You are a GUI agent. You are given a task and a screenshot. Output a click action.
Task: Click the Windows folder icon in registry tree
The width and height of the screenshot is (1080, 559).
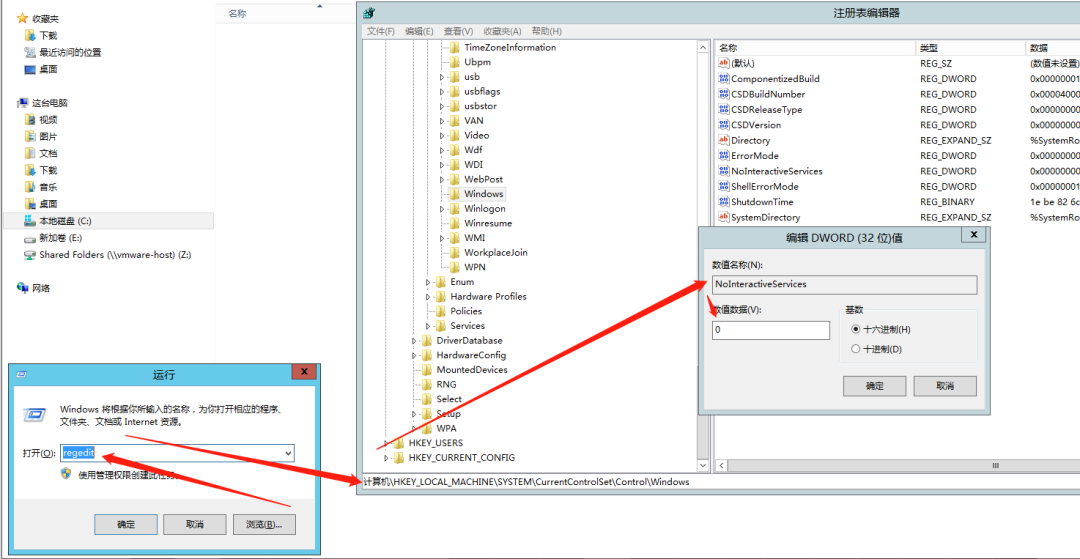(x=455, y=194)
